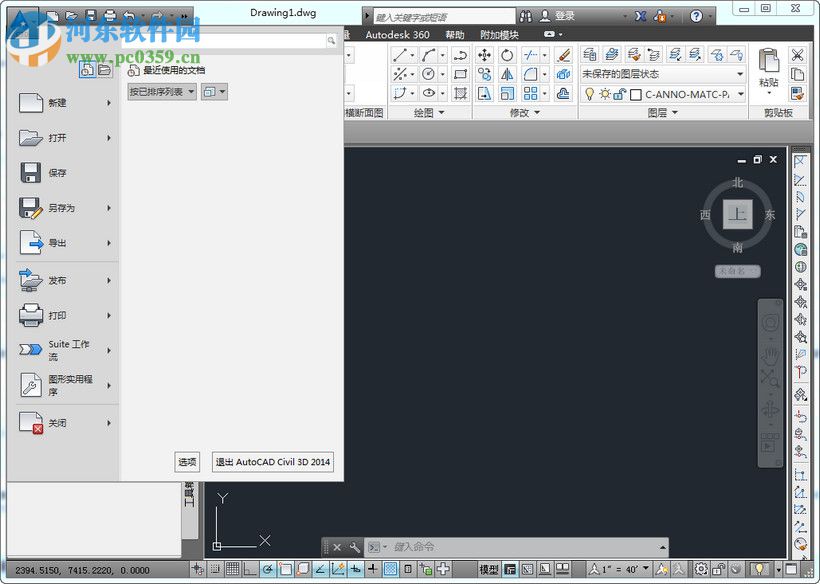This screenshot has height=584, width=820.
Task: Select the Move tool in Modify panel
Action: pyautogui.click(x=484, y=55)
